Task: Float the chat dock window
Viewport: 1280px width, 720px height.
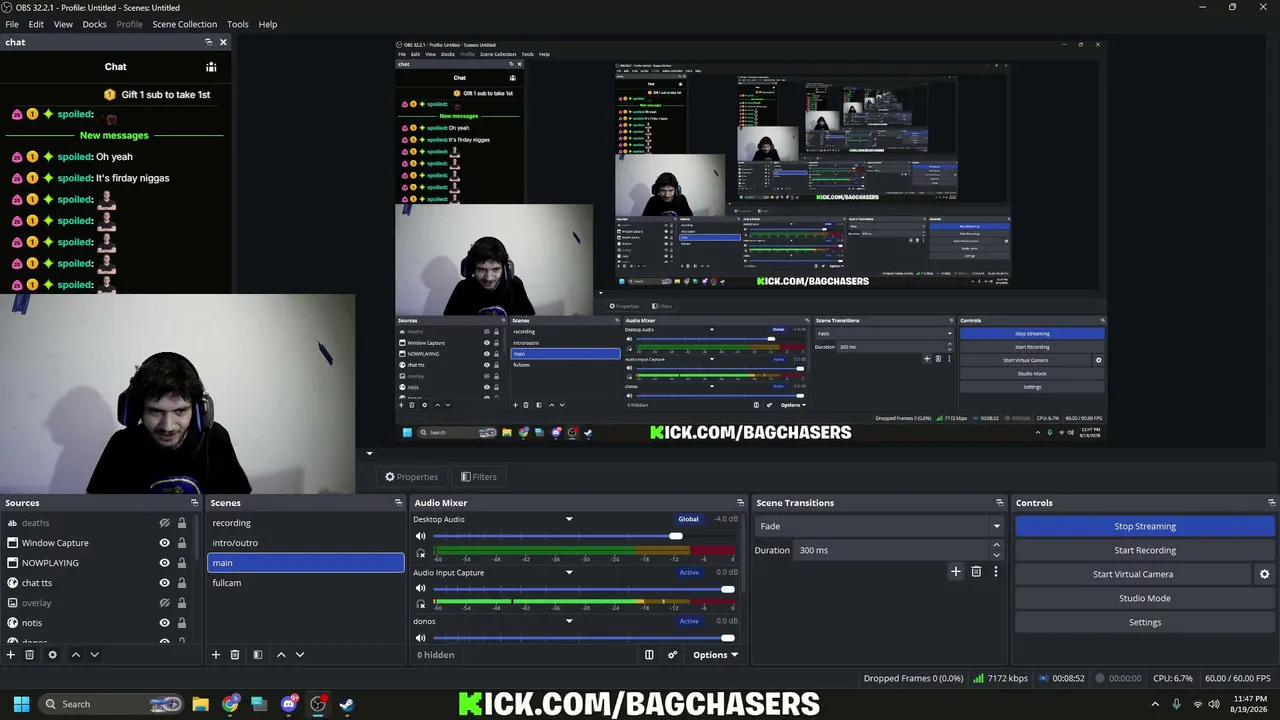Action: (208, 42)
